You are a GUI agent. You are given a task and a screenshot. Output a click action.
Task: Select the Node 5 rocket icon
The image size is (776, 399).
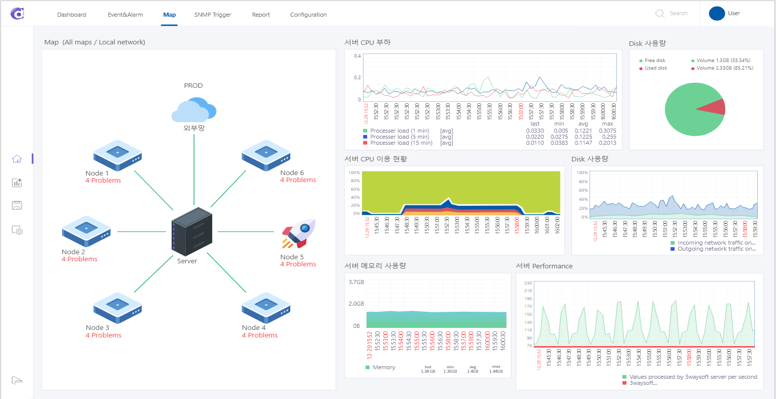[x=298, y=234]
